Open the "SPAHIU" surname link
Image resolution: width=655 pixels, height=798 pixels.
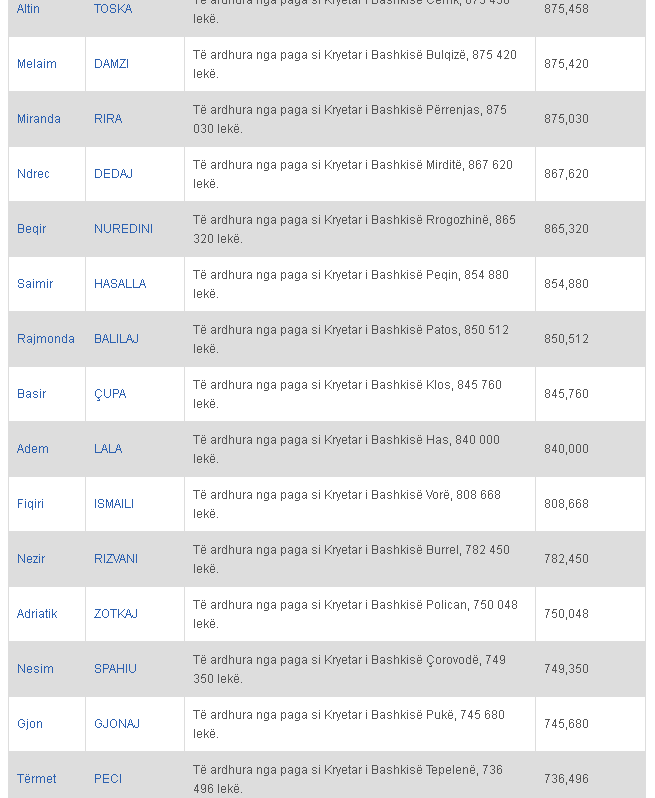click(115, 669)
